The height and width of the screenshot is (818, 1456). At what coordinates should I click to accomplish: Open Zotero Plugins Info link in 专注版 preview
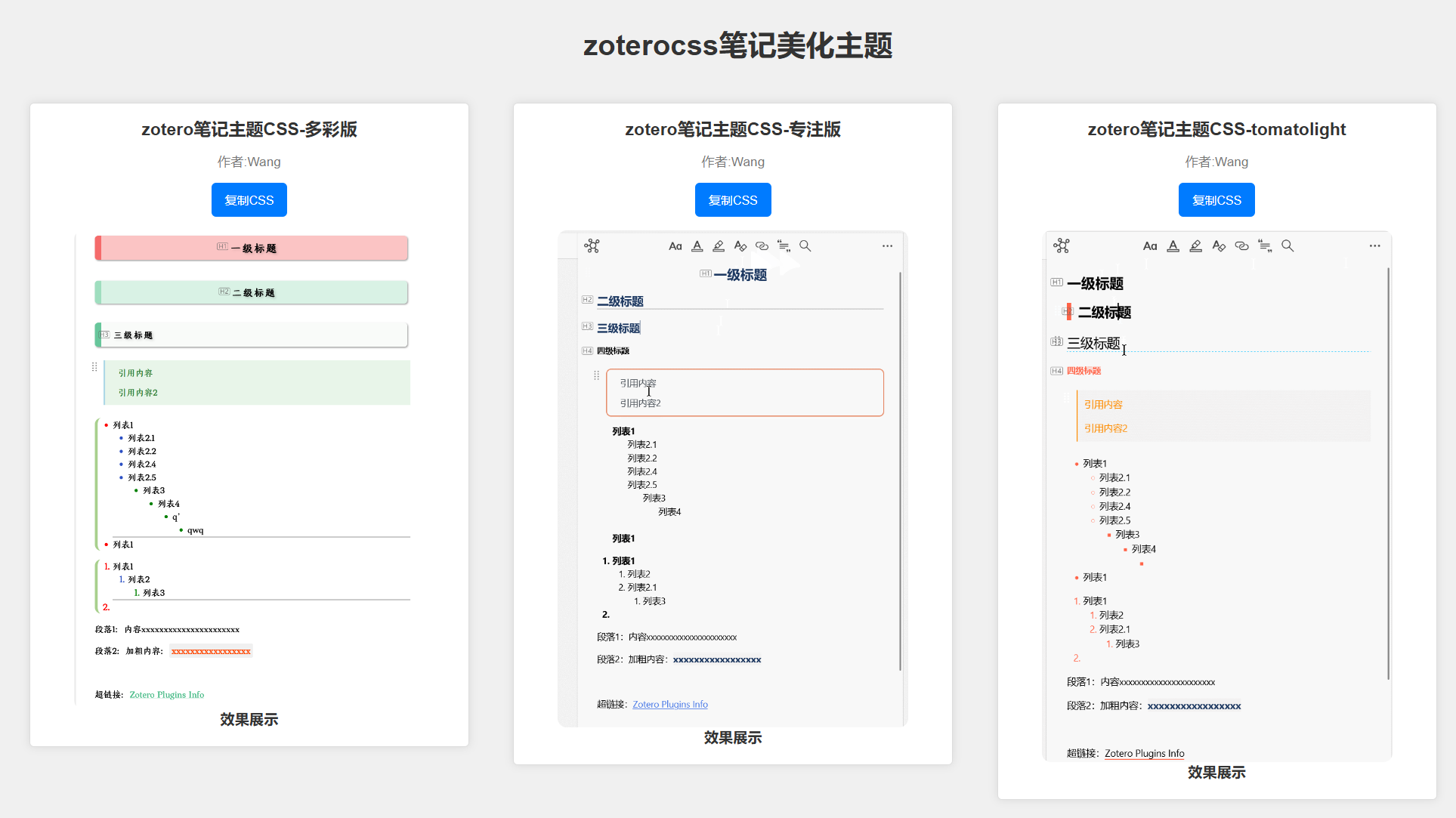click(x=670, y=704)
